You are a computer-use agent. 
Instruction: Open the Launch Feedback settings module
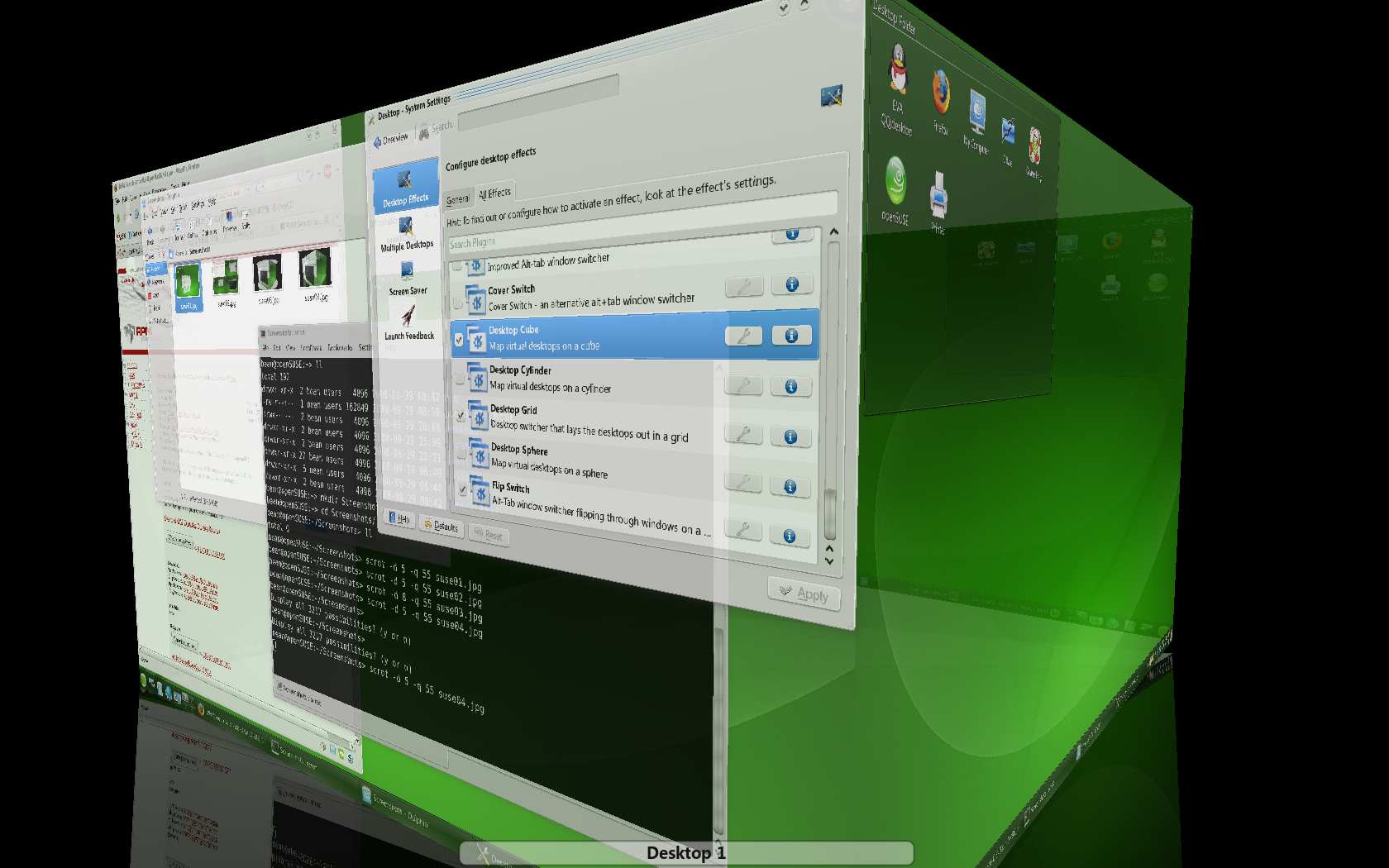point(408,323)
